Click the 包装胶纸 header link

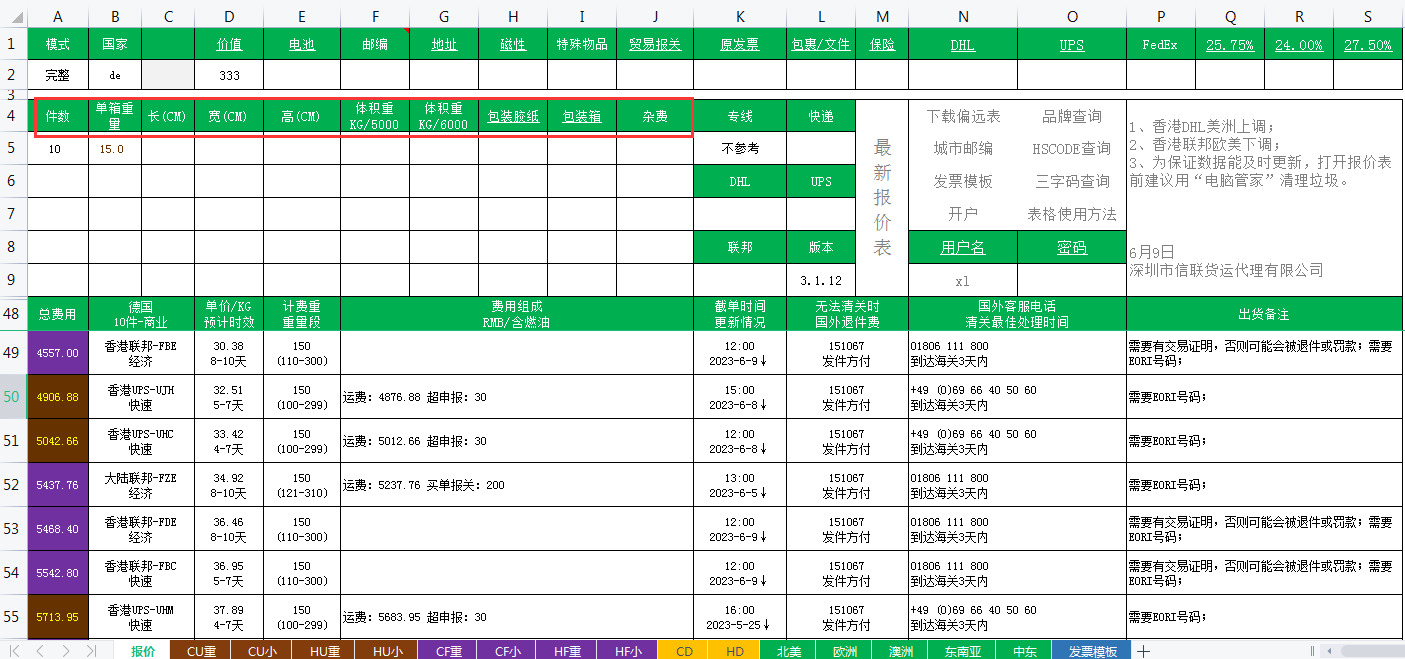513,116
